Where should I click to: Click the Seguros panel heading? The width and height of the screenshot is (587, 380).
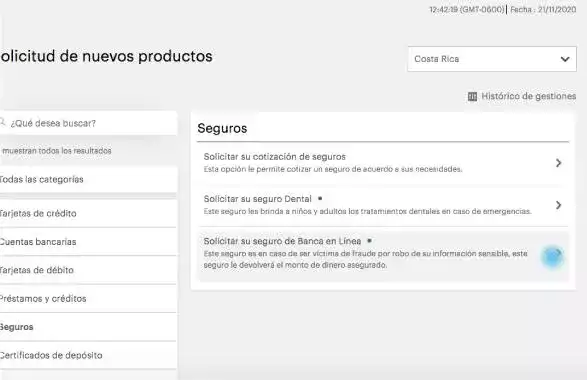(222, 128)
